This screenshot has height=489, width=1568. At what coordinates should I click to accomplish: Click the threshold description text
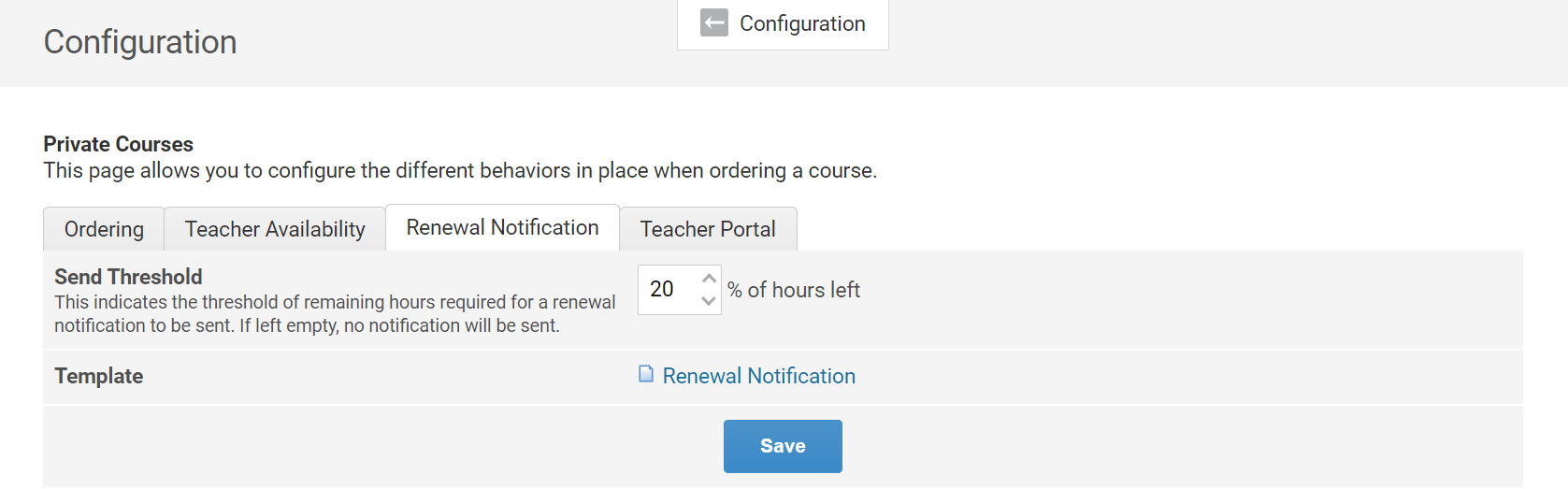[335, 314]
